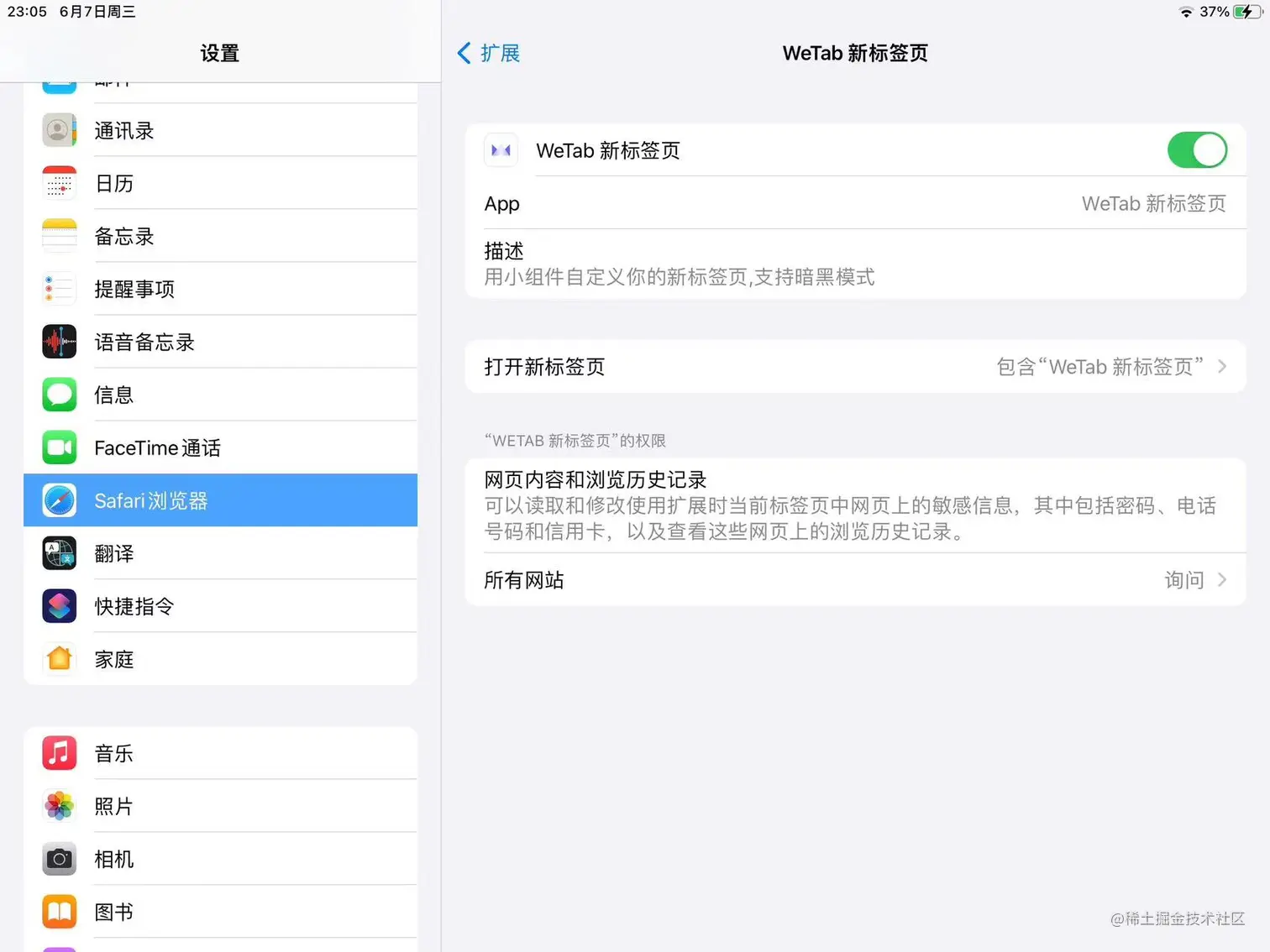Click the 翻译 app icon
1270x952 pixels.
(x=59, y=553)
